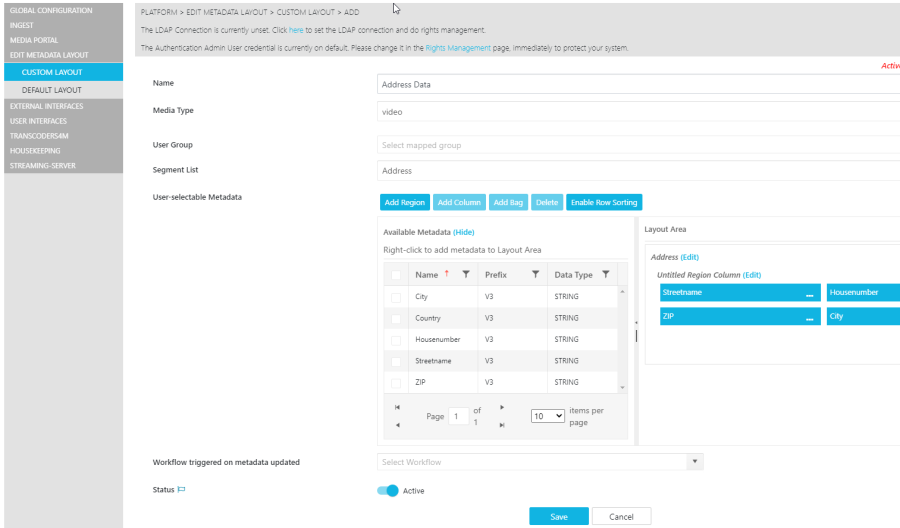Click the Save button
This screenshot has height=528, width=900.
[559, 516]
